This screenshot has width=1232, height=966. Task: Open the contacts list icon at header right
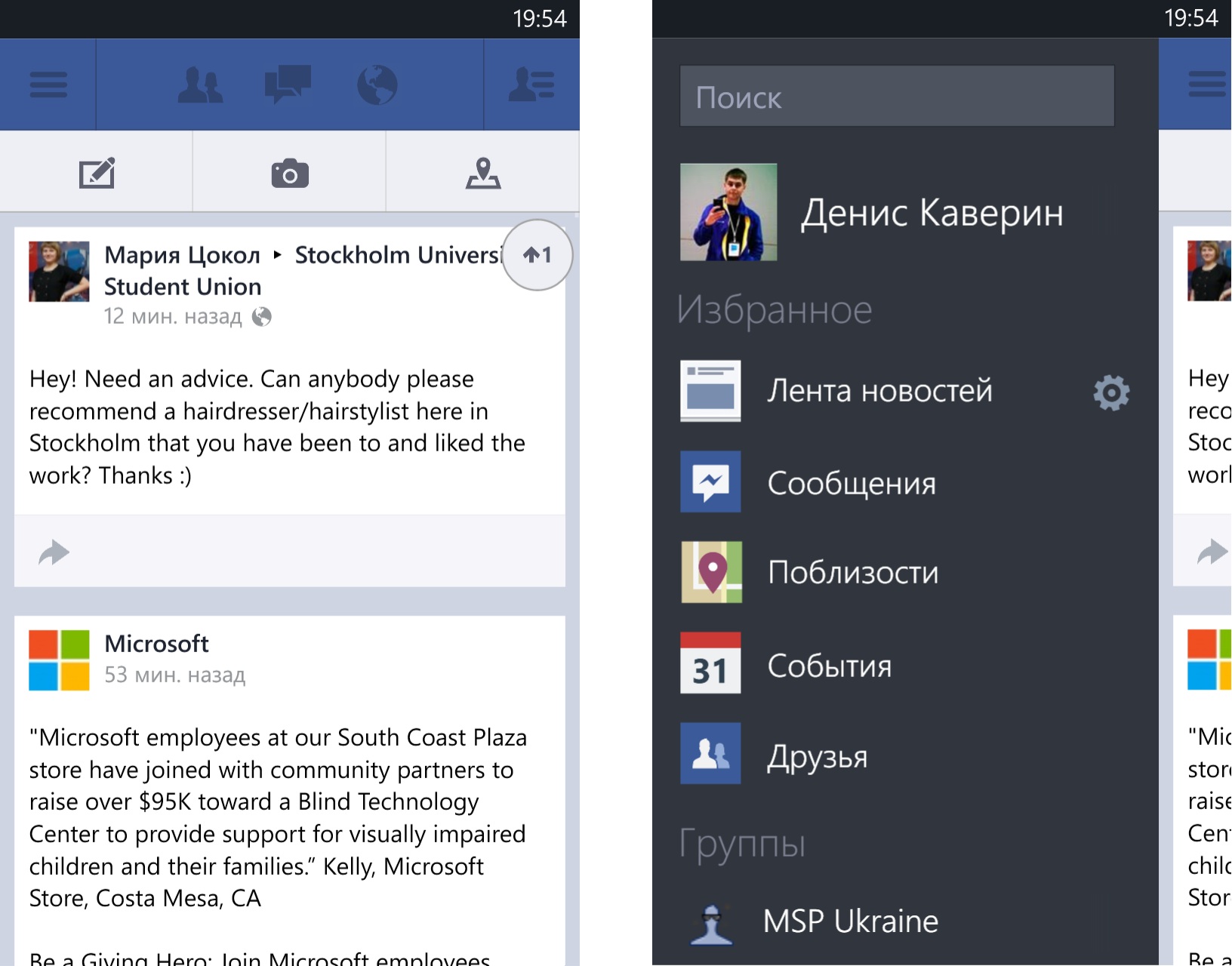coord(531,85)
